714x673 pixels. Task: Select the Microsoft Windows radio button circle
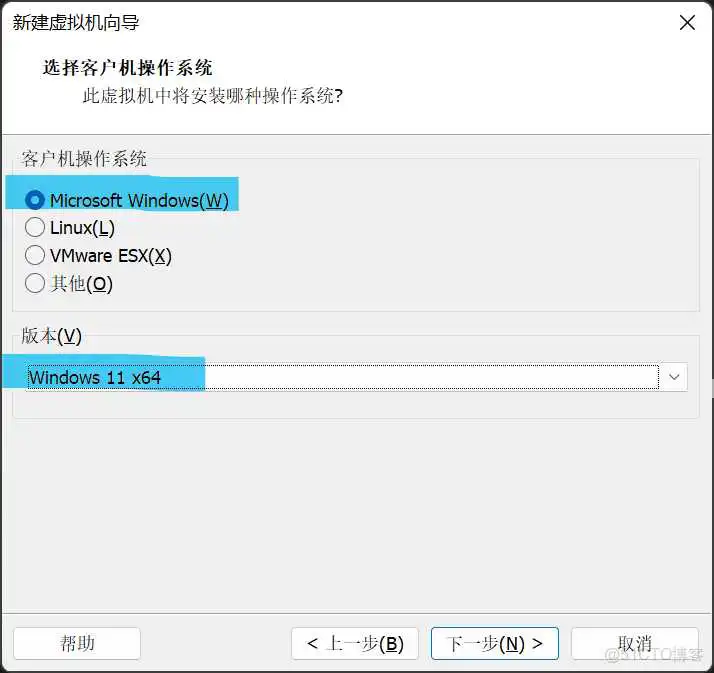[x=35, y=200]
